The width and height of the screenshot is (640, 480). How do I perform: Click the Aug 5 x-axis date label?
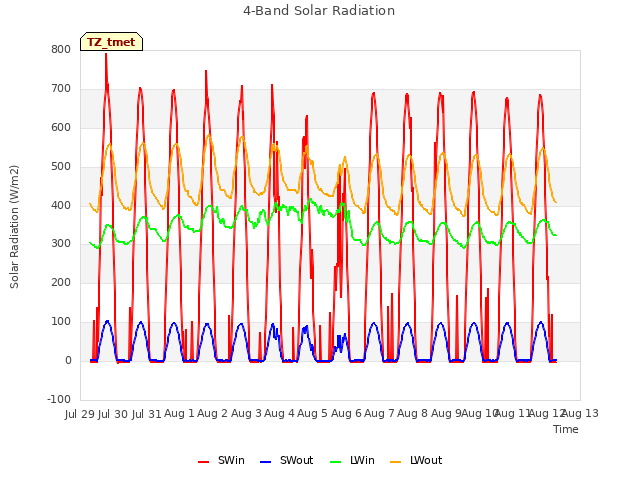[313, 414]
